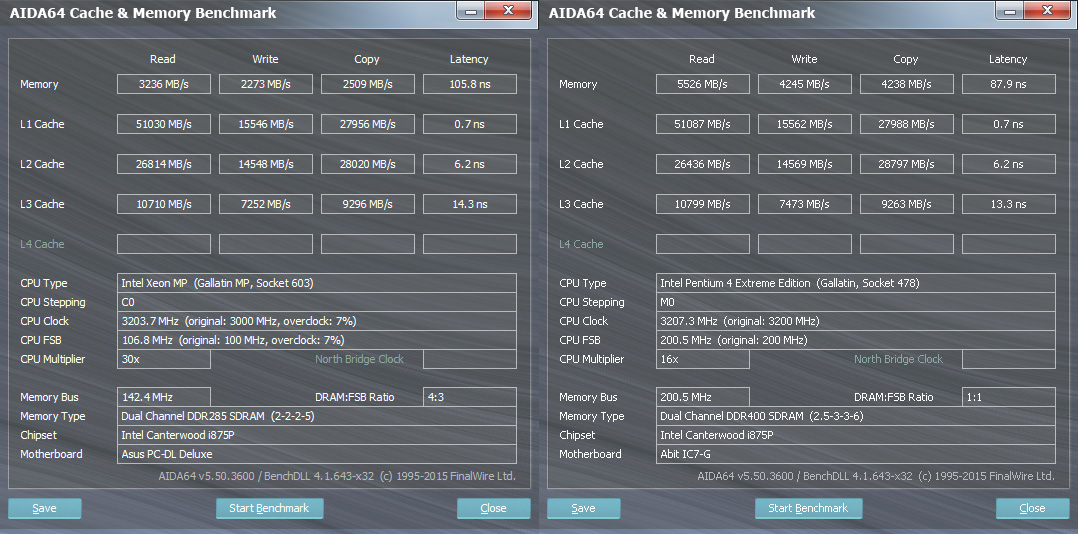1078x534 pixels.
Task: Select the Abit IC7-G Motherboard field
Action: (x=856, y=454)
